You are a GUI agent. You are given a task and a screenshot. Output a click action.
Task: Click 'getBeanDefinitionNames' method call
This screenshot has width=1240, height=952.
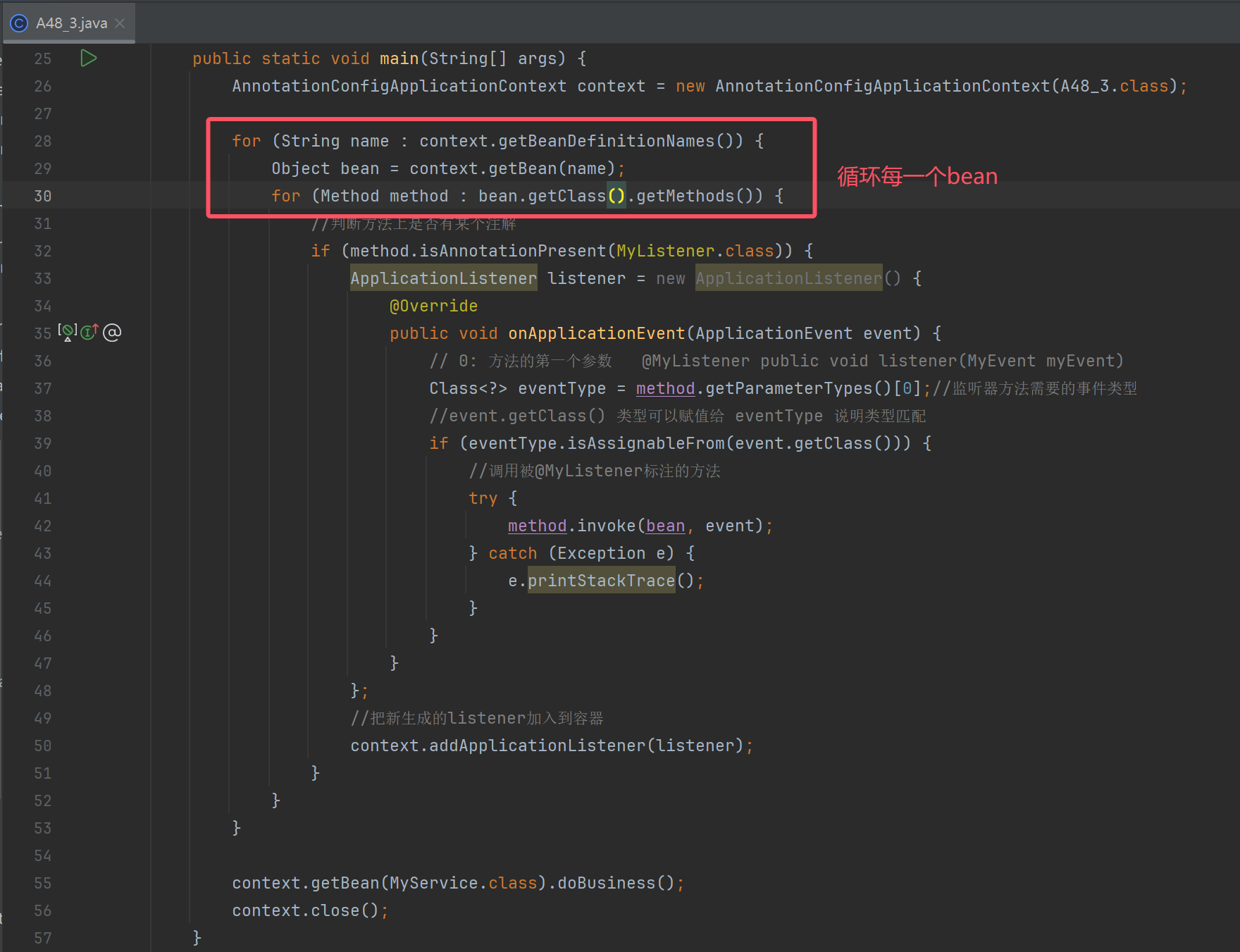(x=607, y=141)
